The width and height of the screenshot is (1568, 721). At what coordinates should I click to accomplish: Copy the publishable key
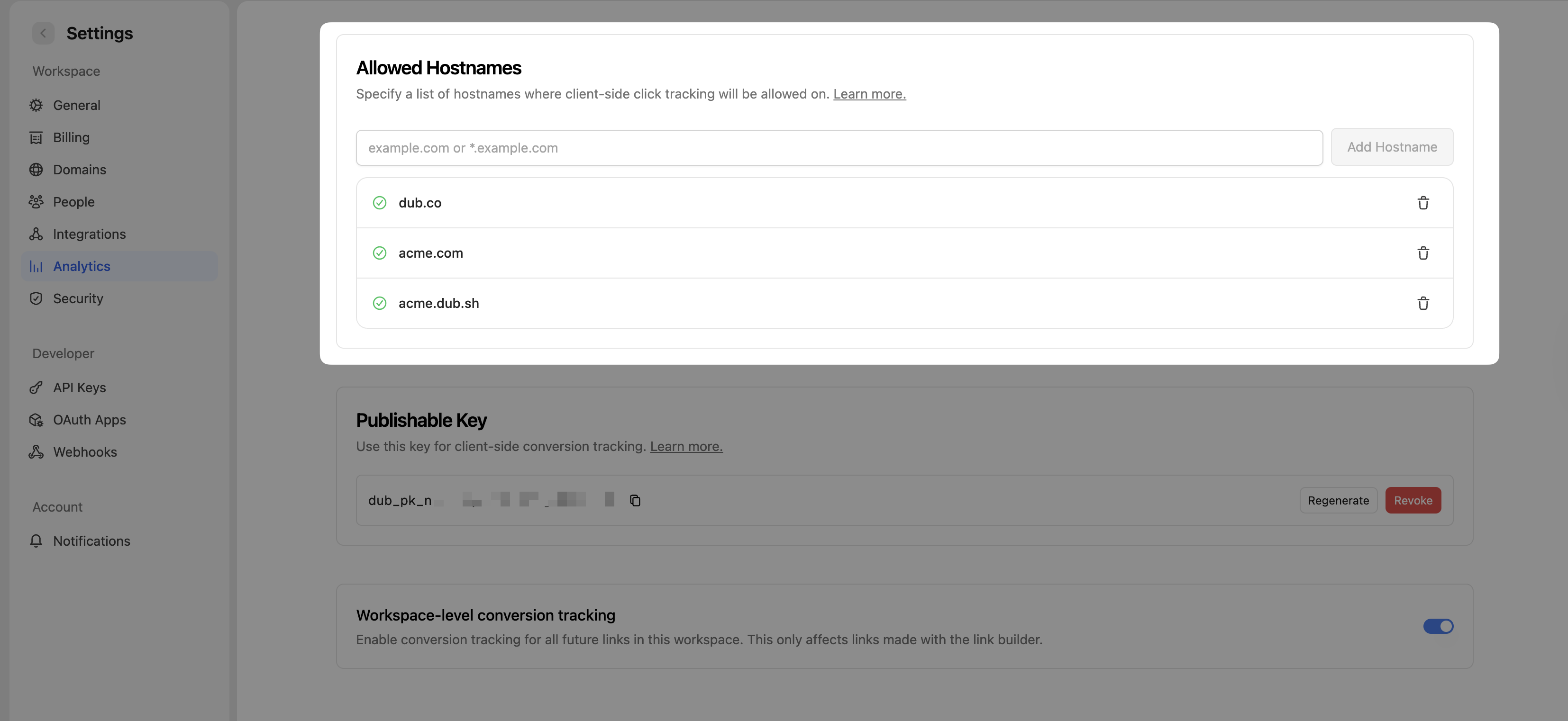(x=636, y=500)
